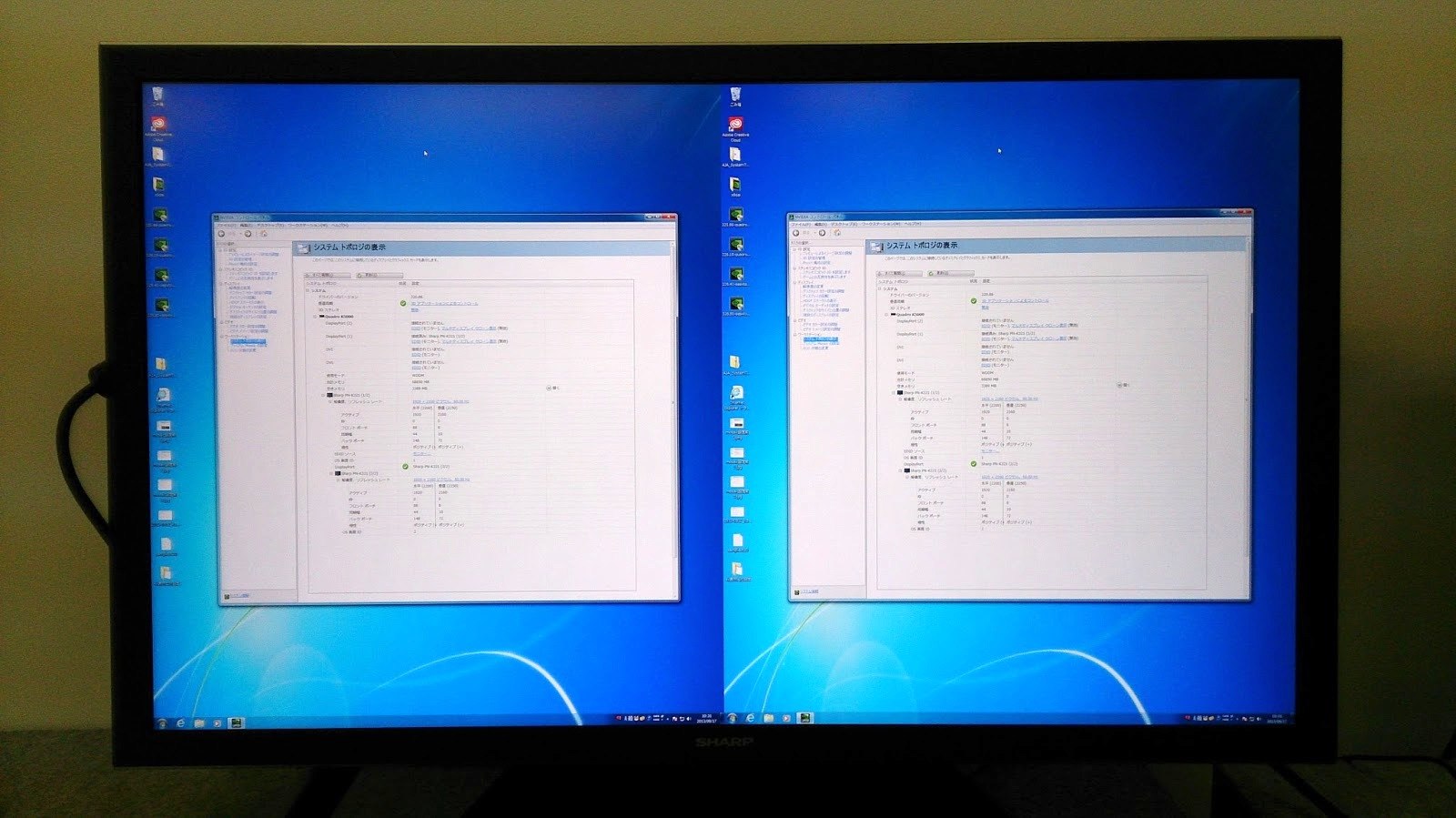Collapse the システム node in left topology tree

(308, 290)
